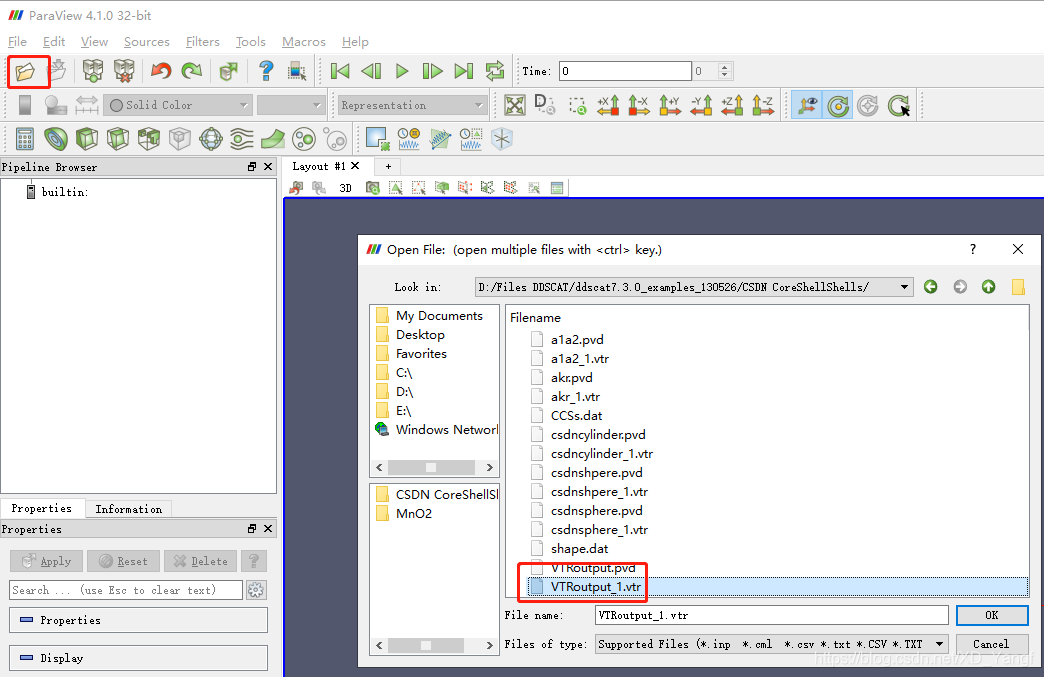Set view direction to +Y

coord(670,105)
